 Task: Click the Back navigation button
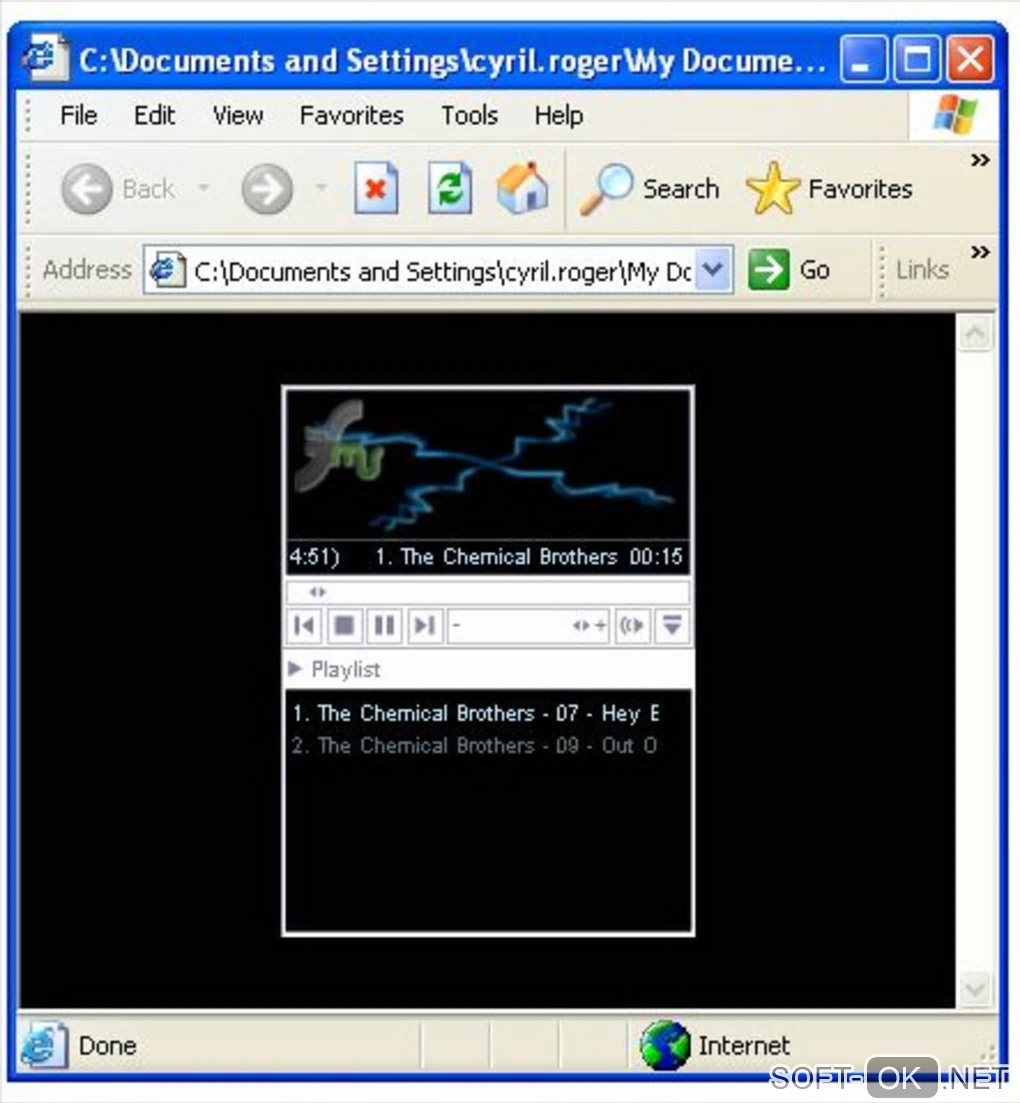tap(118, 189)
